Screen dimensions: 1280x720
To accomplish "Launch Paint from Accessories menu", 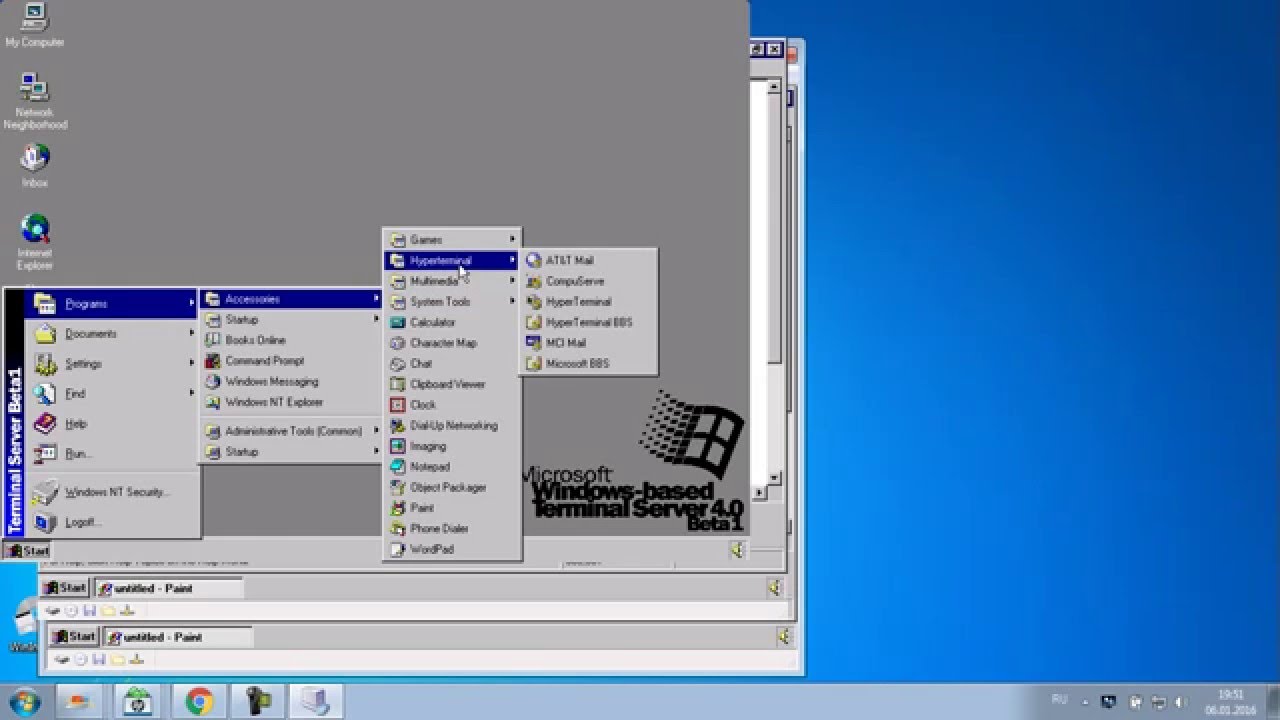I will point(452,508).
